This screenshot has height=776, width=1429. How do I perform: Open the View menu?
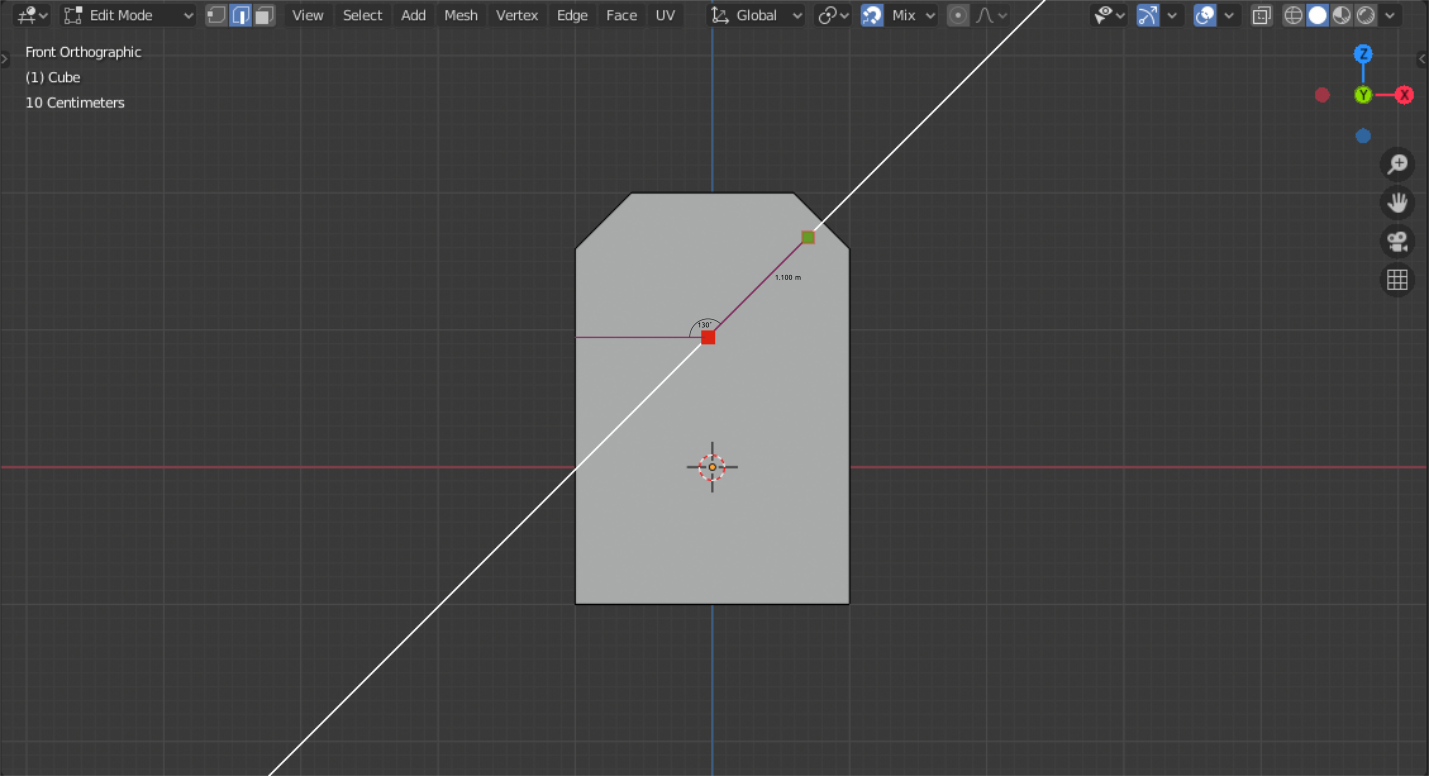pyautogui.click(x=307, y=15)
